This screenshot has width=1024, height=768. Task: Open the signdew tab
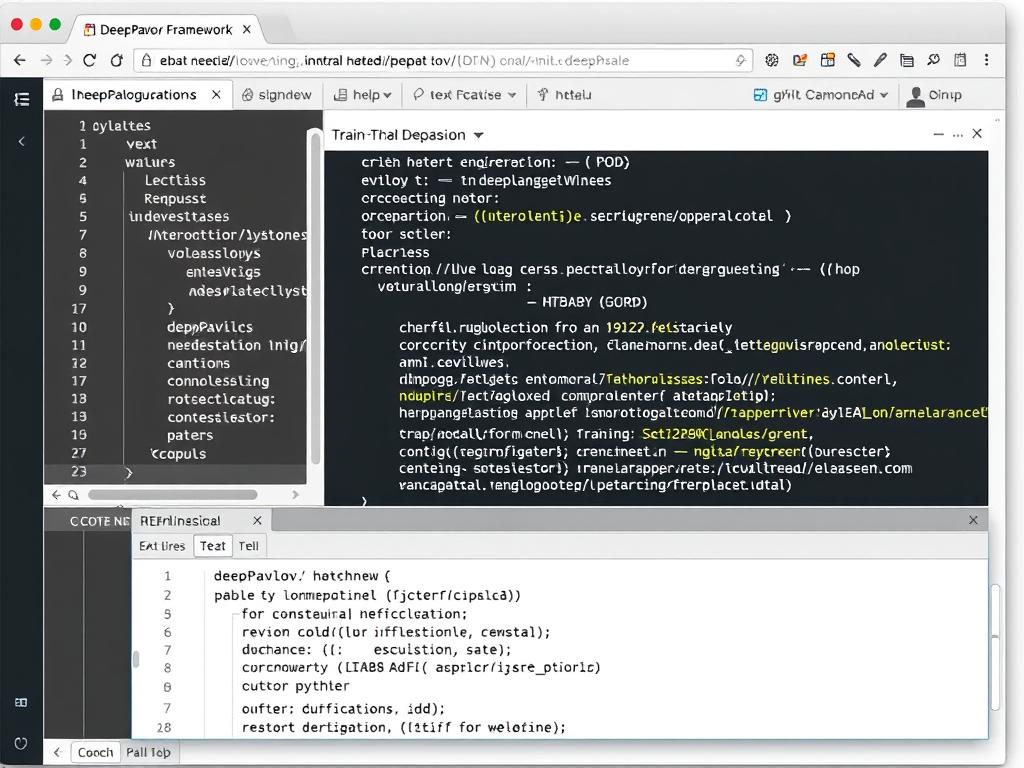pyautogui.click(x=276, y=95)
